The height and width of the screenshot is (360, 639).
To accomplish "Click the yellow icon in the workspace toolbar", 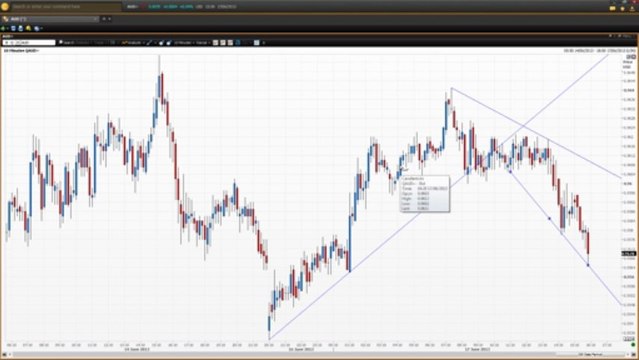I will (x=28, y=28).
